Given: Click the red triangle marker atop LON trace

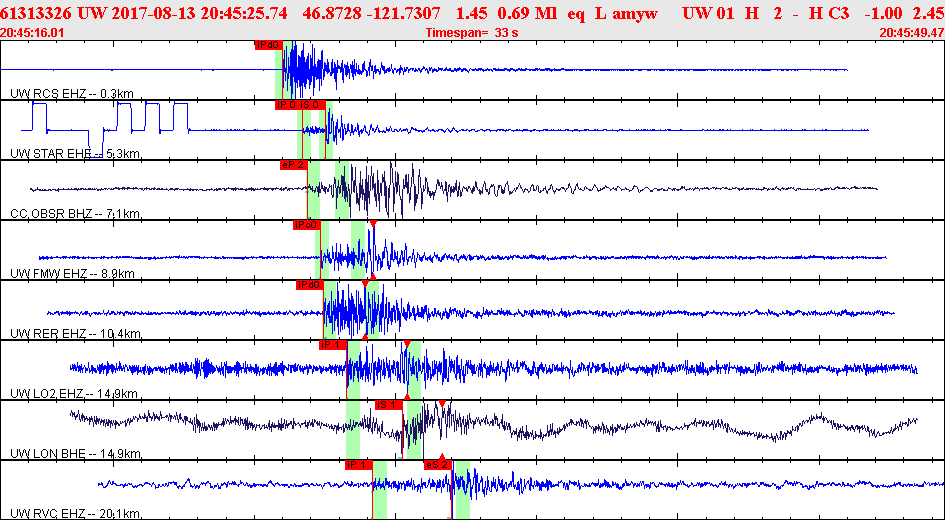Looking at the screenshot, I should (442, 404).
